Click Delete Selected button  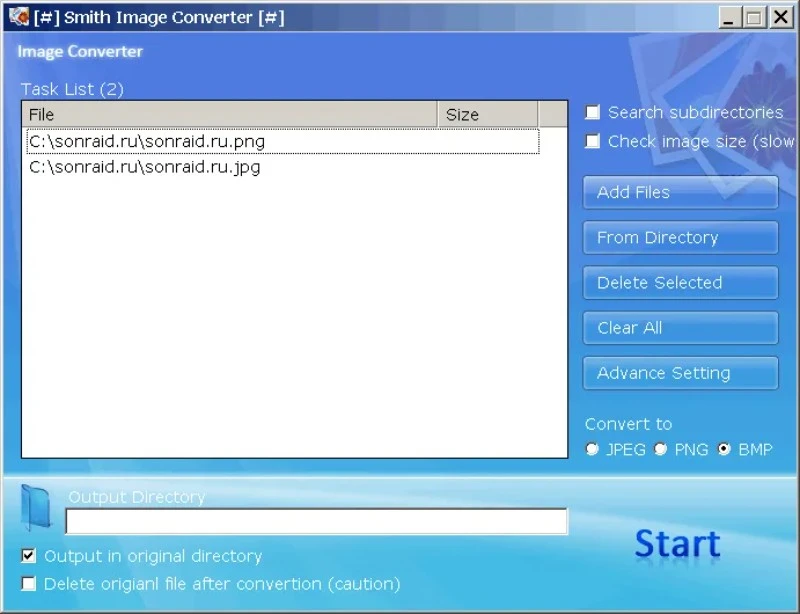681,282
